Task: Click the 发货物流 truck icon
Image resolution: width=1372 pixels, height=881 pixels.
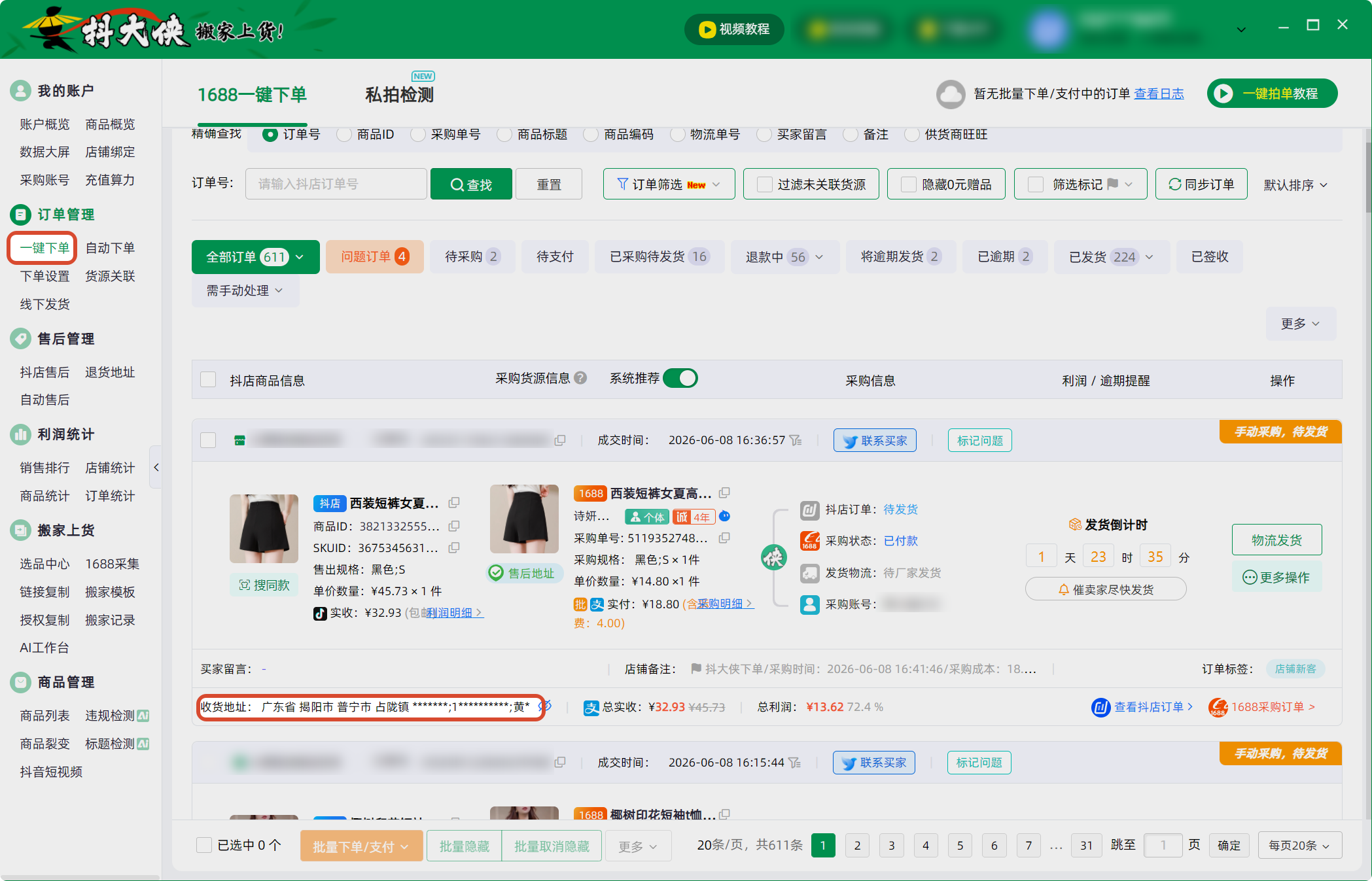Action: pyautogui.click(x=810, y=573)
